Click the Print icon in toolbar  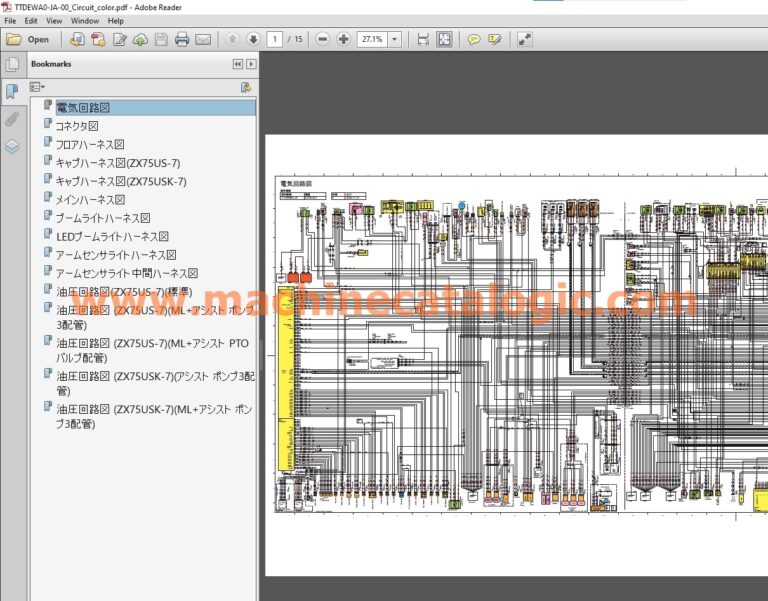[x=182, y=40]
